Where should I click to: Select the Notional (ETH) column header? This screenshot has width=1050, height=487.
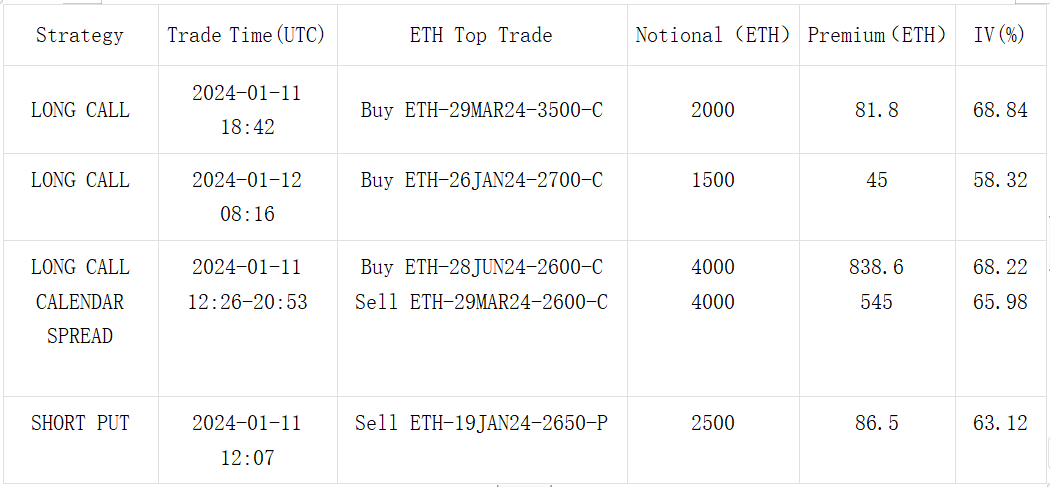click(x=713, y=35)
